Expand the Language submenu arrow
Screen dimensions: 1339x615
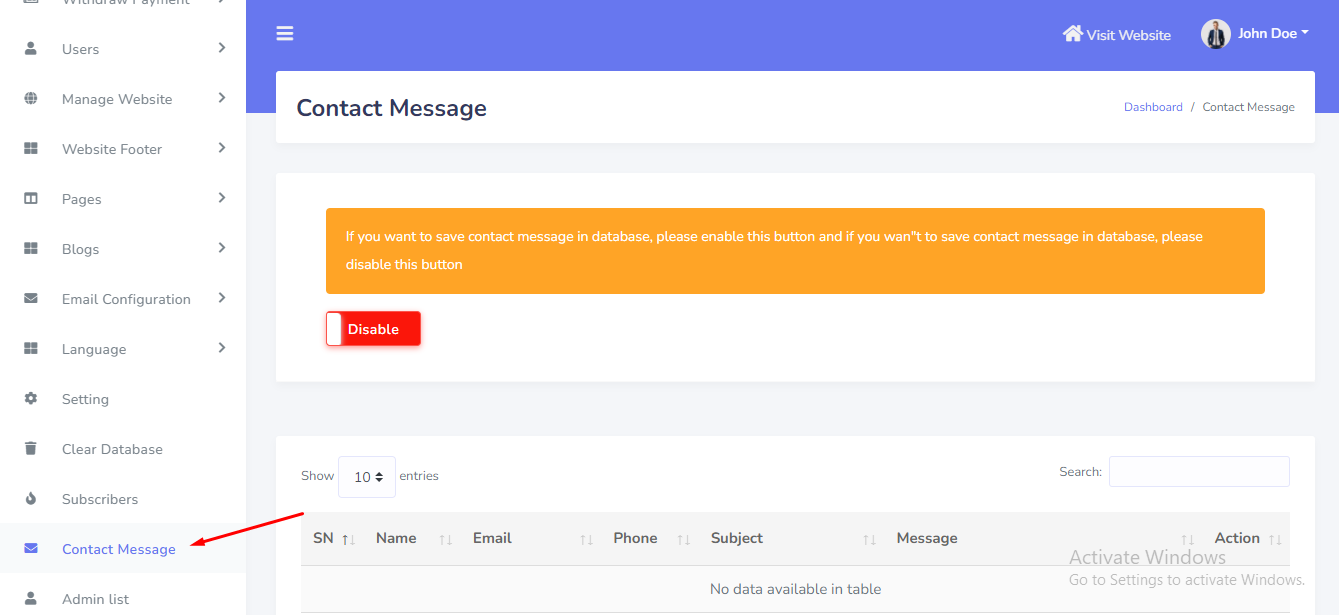click(222, 348)
